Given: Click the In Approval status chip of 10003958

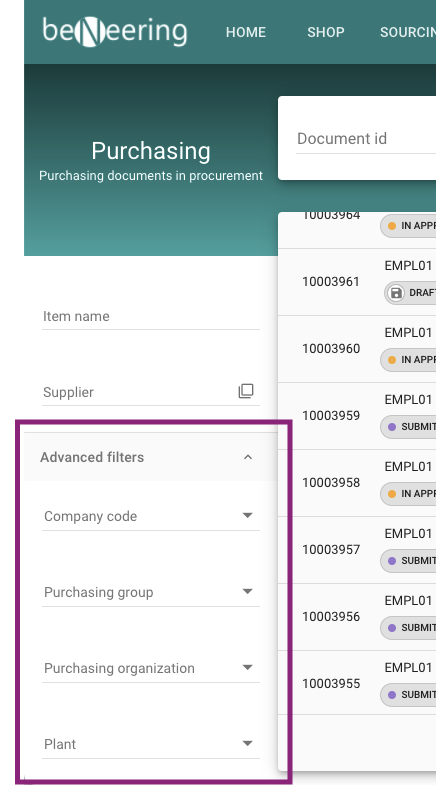Looking at the screenshot, I should [408, 494].
